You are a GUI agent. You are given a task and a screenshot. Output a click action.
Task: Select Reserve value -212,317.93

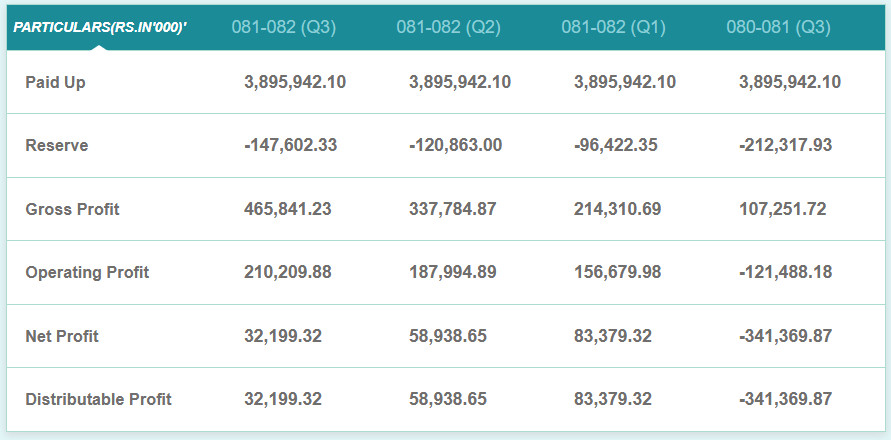(785, 146)
